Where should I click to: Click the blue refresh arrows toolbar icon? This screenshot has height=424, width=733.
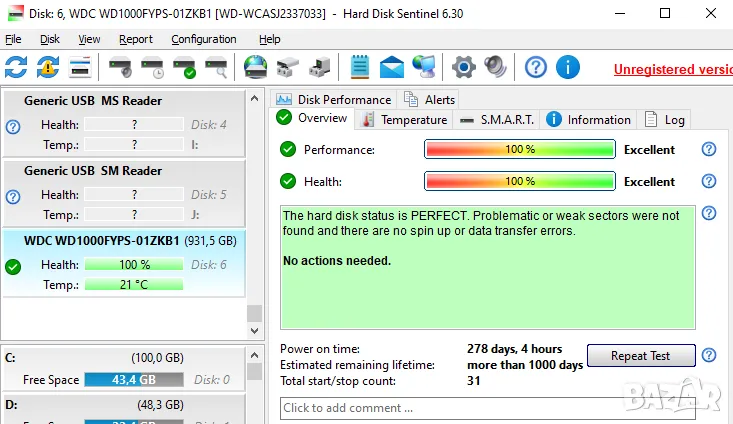pyautogui.click(x=16, y=67)
